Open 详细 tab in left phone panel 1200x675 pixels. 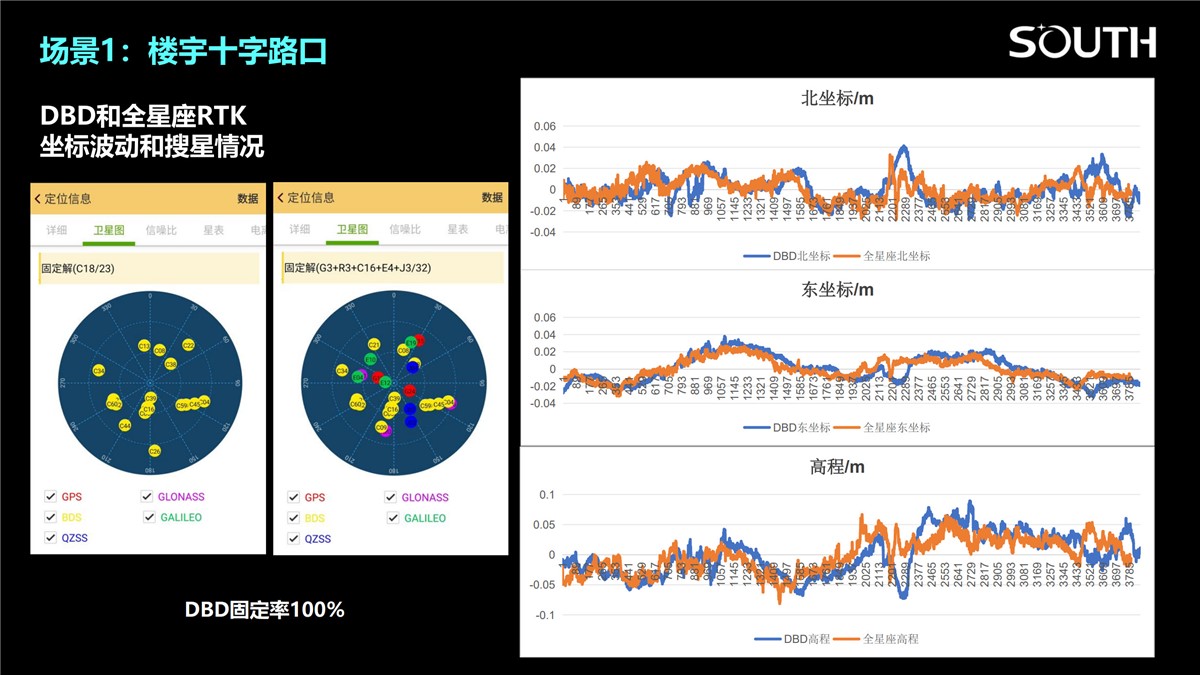(x=57, y=230)
